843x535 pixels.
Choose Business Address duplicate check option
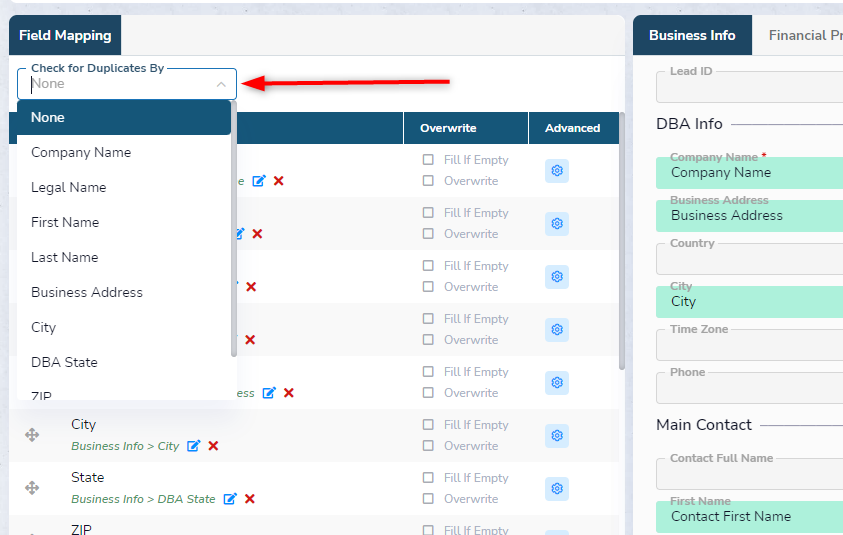(124, 292)
